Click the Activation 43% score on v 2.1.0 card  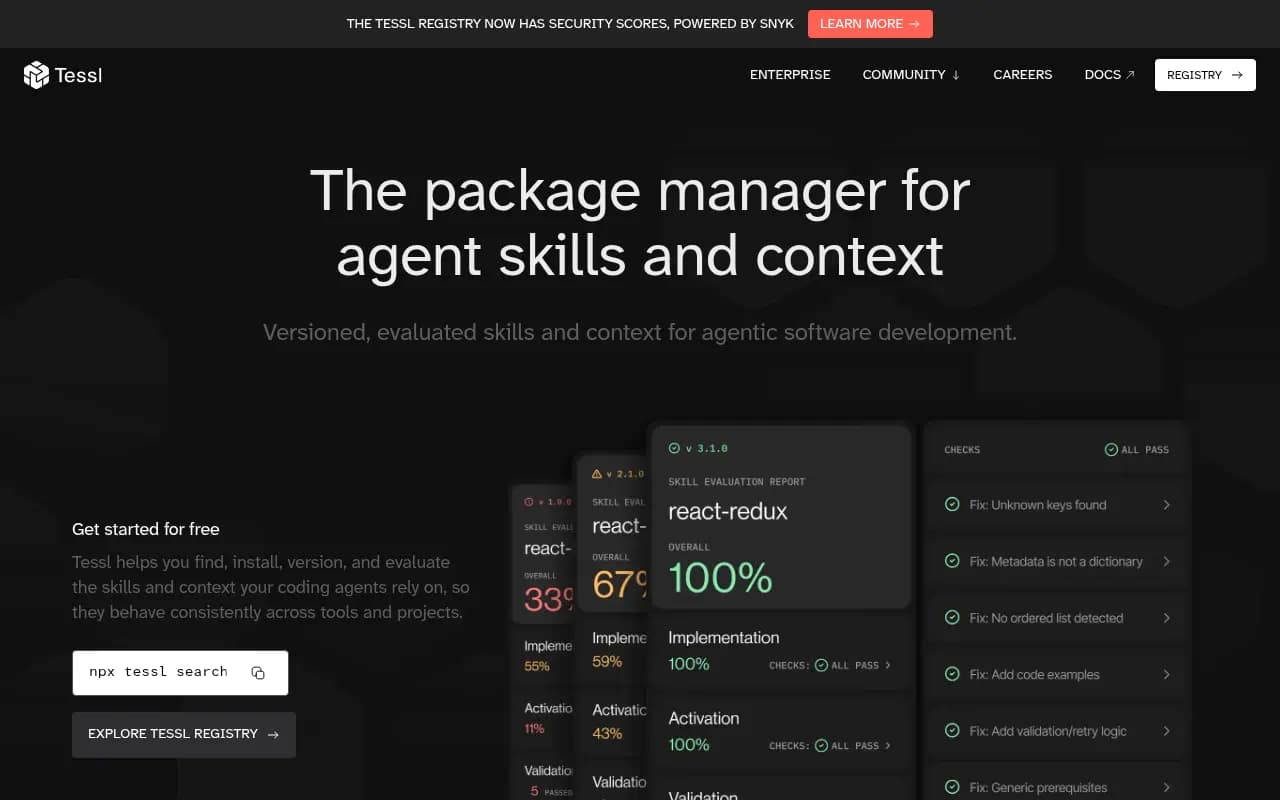tap(607, 733)
